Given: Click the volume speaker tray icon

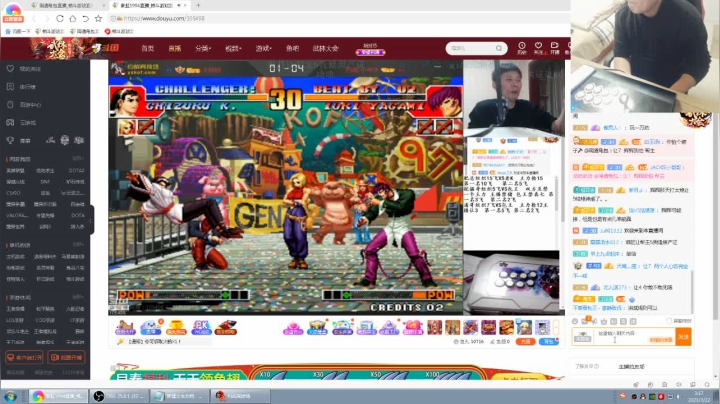Looking at the screenshot, I should tap(679, 396).
